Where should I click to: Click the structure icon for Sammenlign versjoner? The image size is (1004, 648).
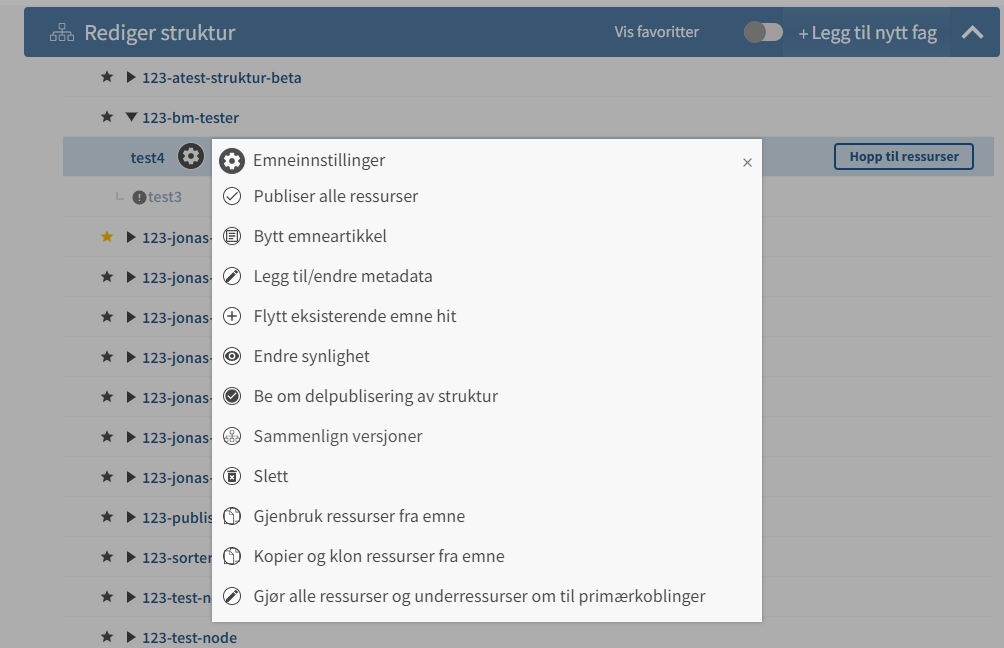click(x=232, y=436)
